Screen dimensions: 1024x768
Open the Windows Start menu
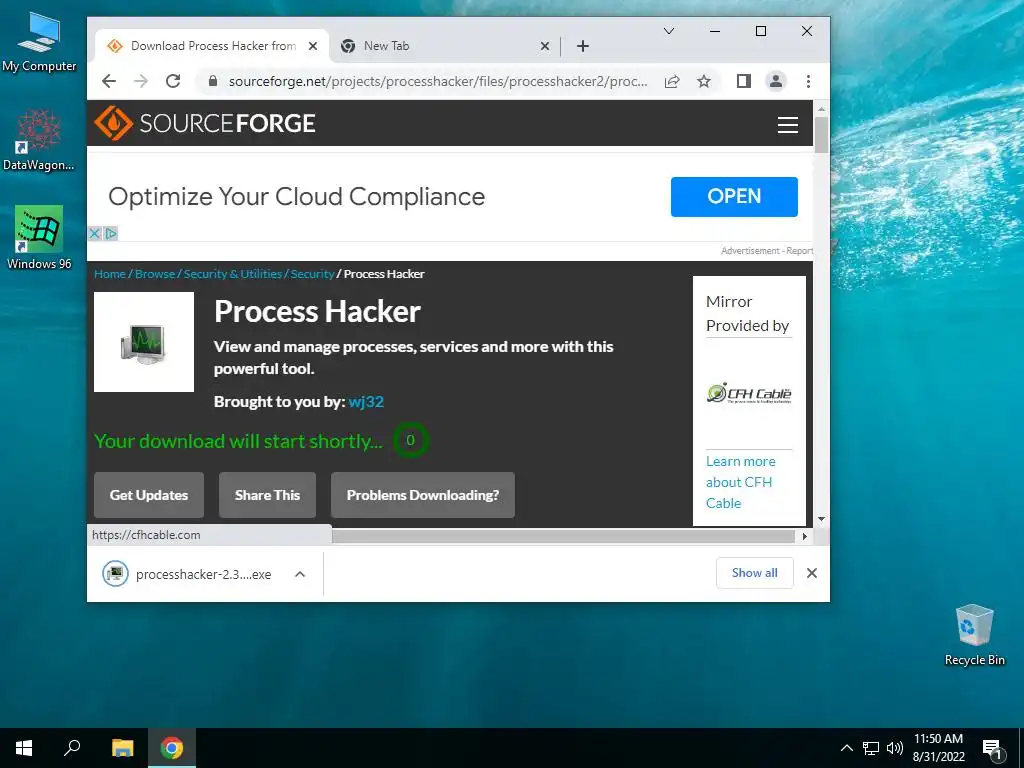pyautogui.click(x=24, y=748)
